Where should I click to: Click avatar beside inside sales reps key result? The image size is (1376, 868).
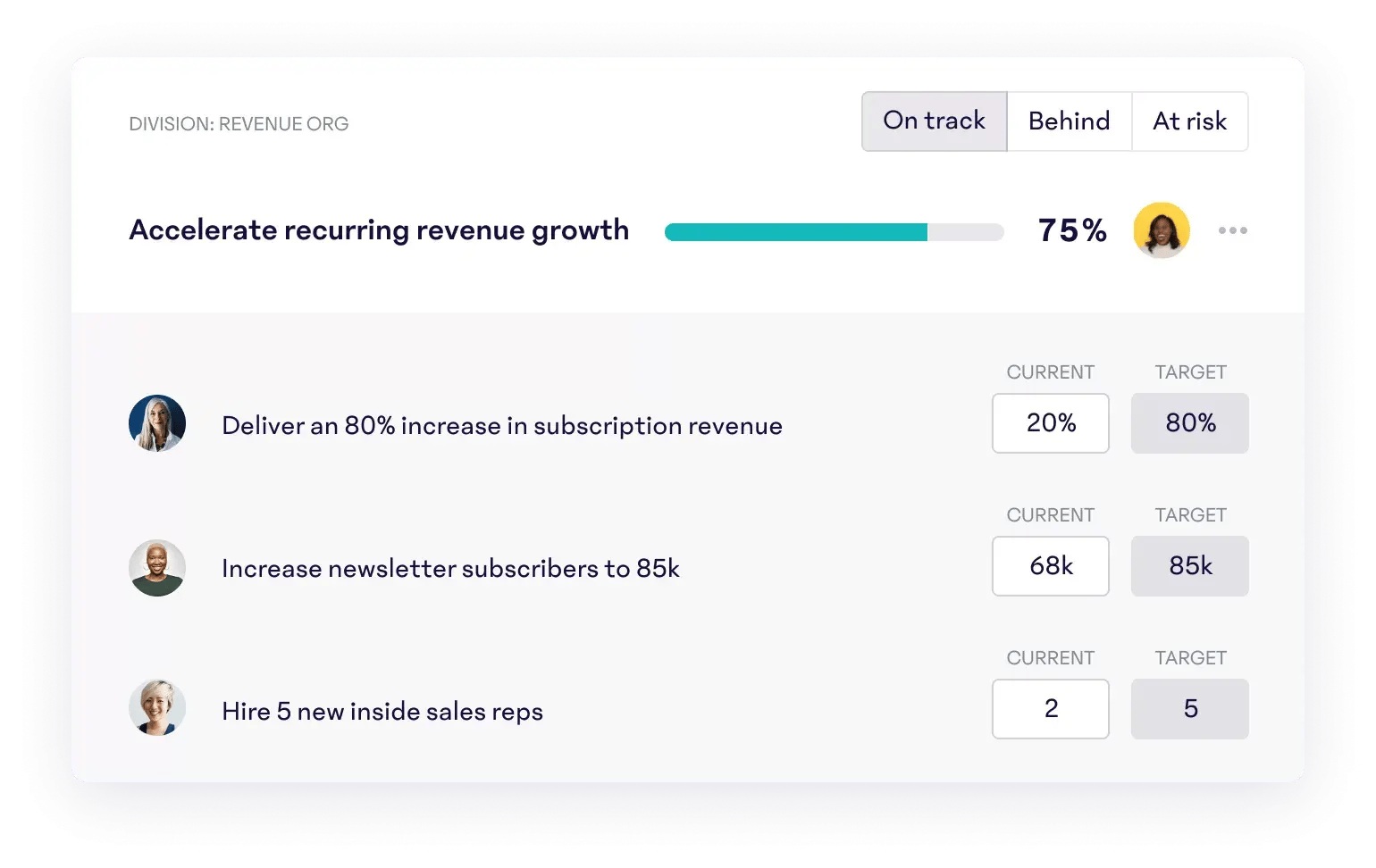click(157, 708)
